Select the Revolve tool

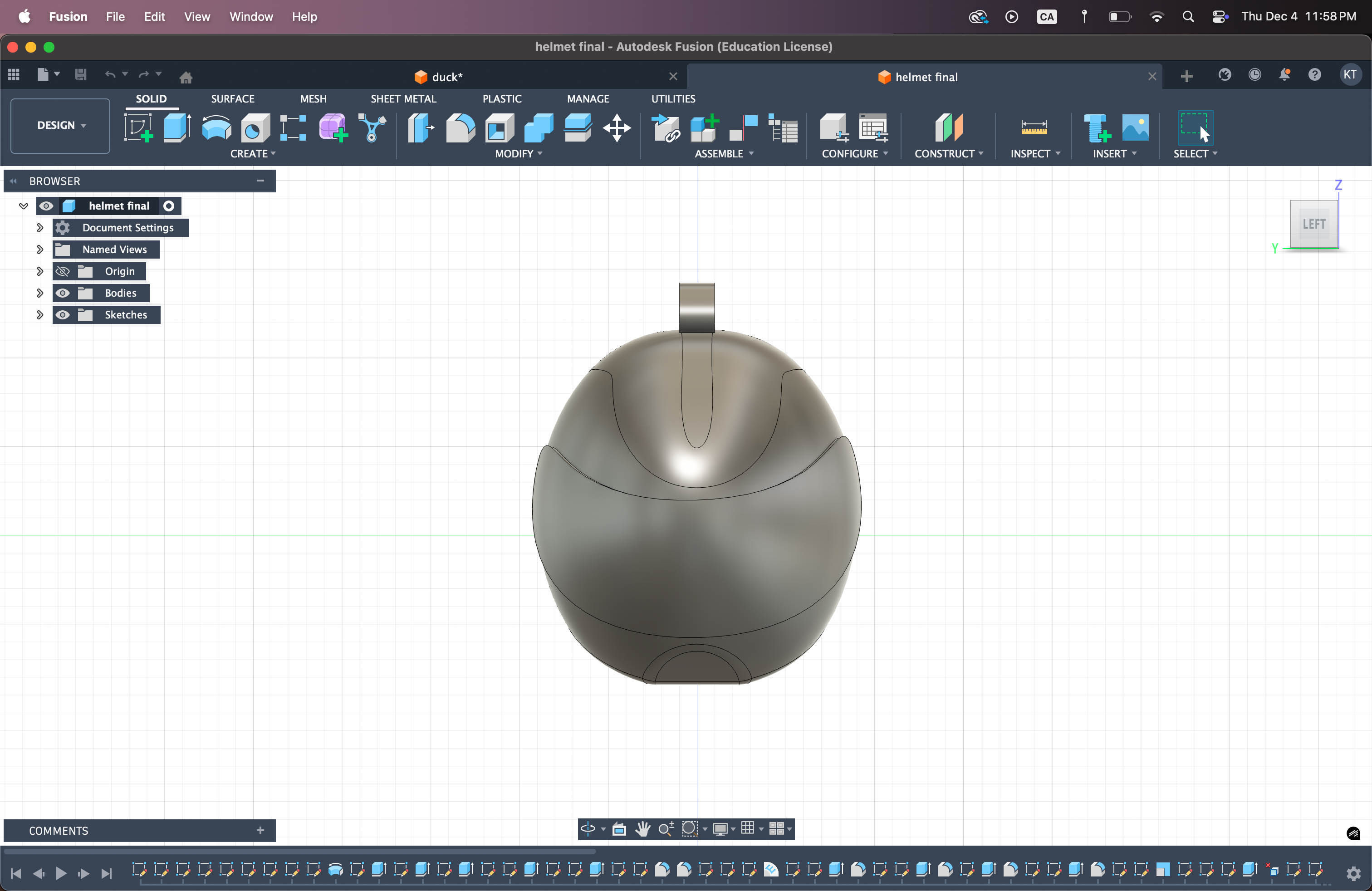216,127
